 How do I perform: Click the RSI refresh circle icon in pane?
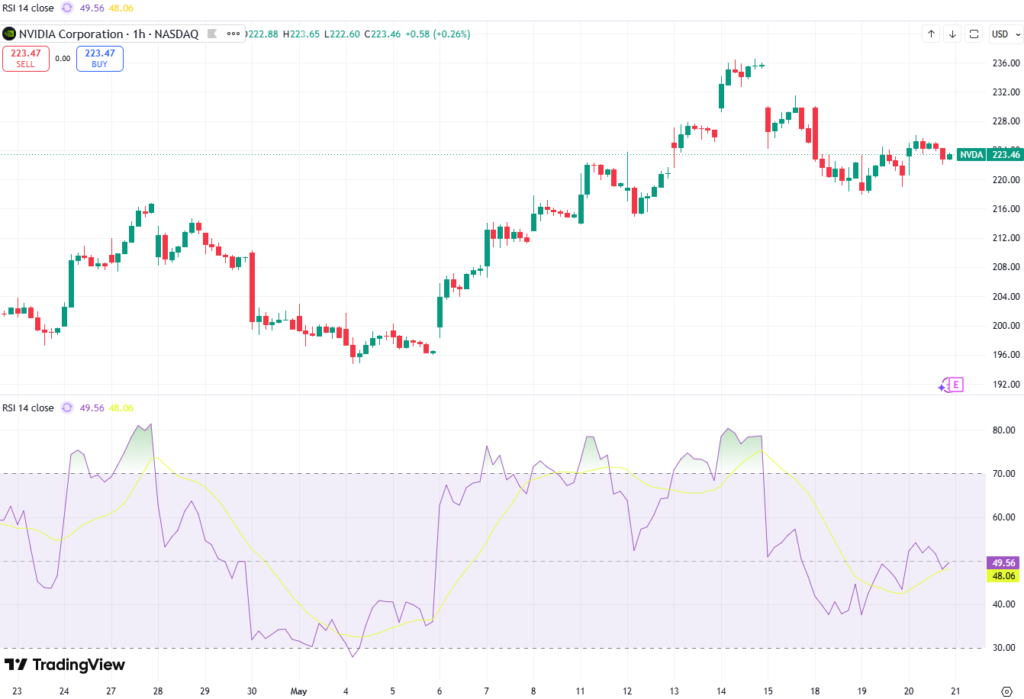(67, 408)
